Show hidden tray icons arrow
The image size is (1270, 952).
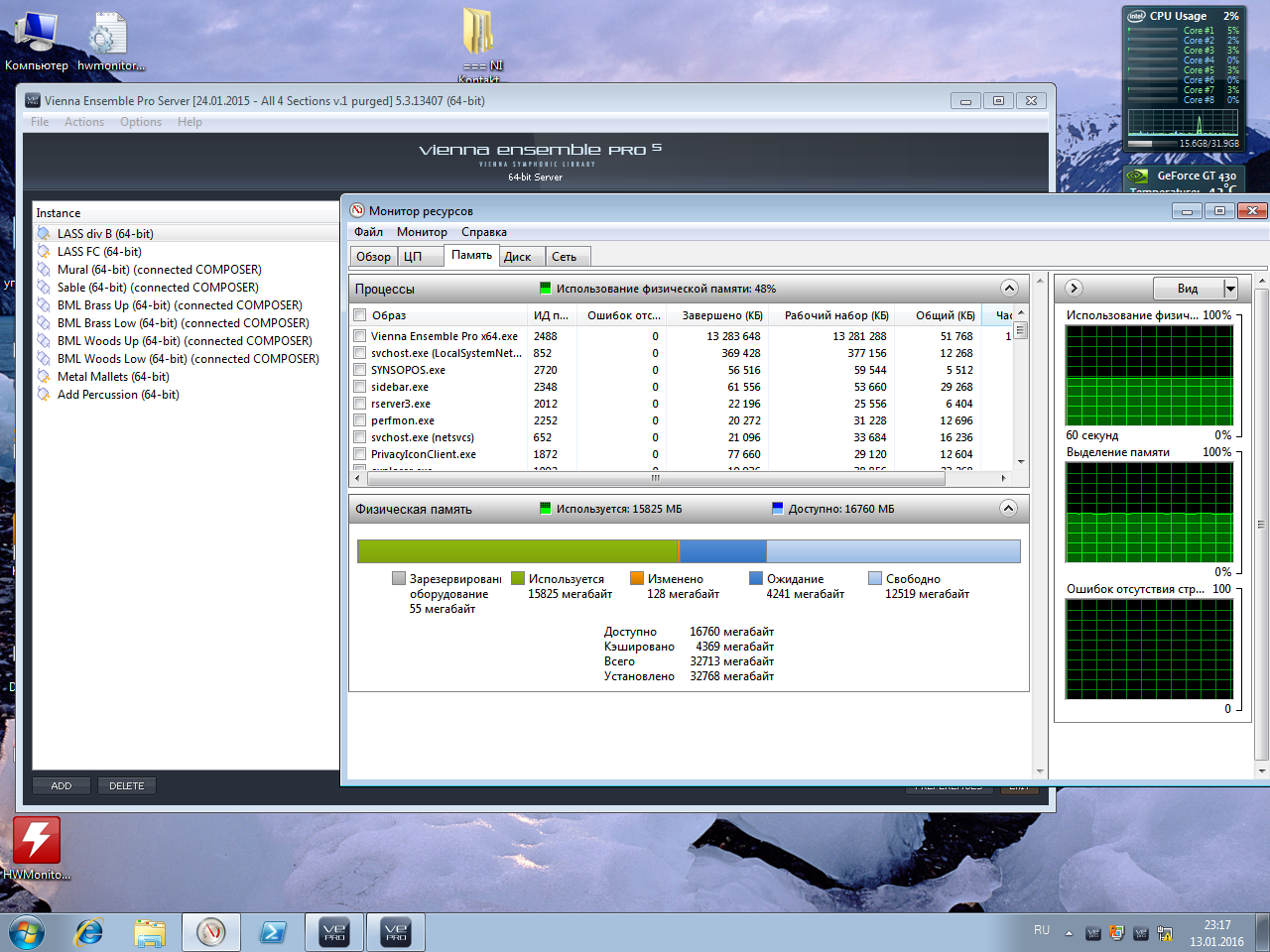(1069, 933)
